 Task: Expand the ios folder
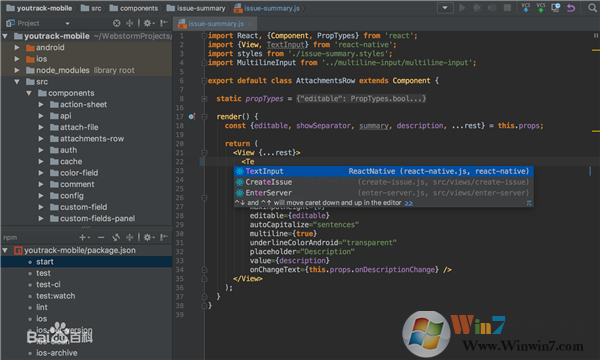point(17,59)
